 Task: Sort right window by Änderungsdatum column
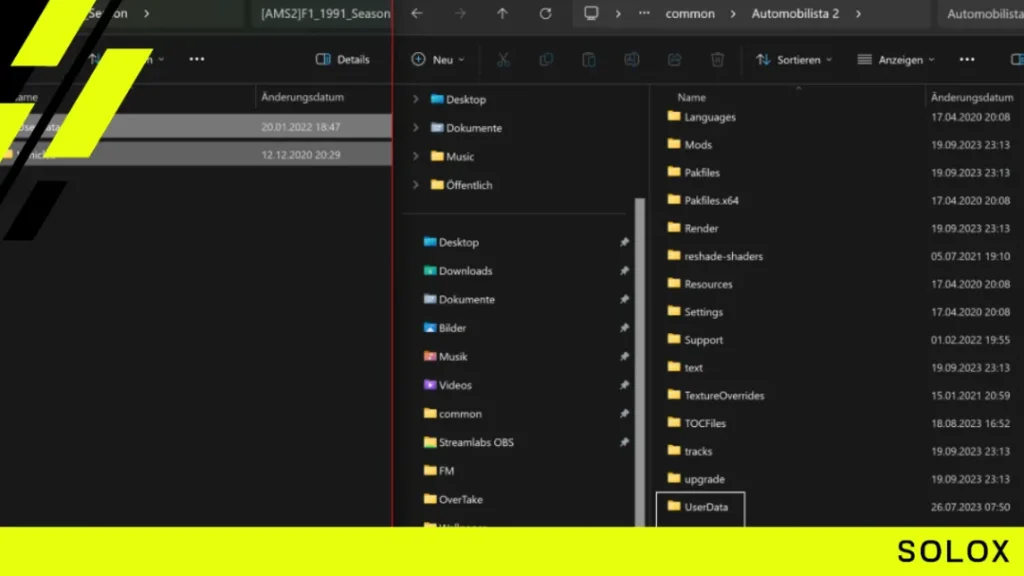[x=972, y=97]
